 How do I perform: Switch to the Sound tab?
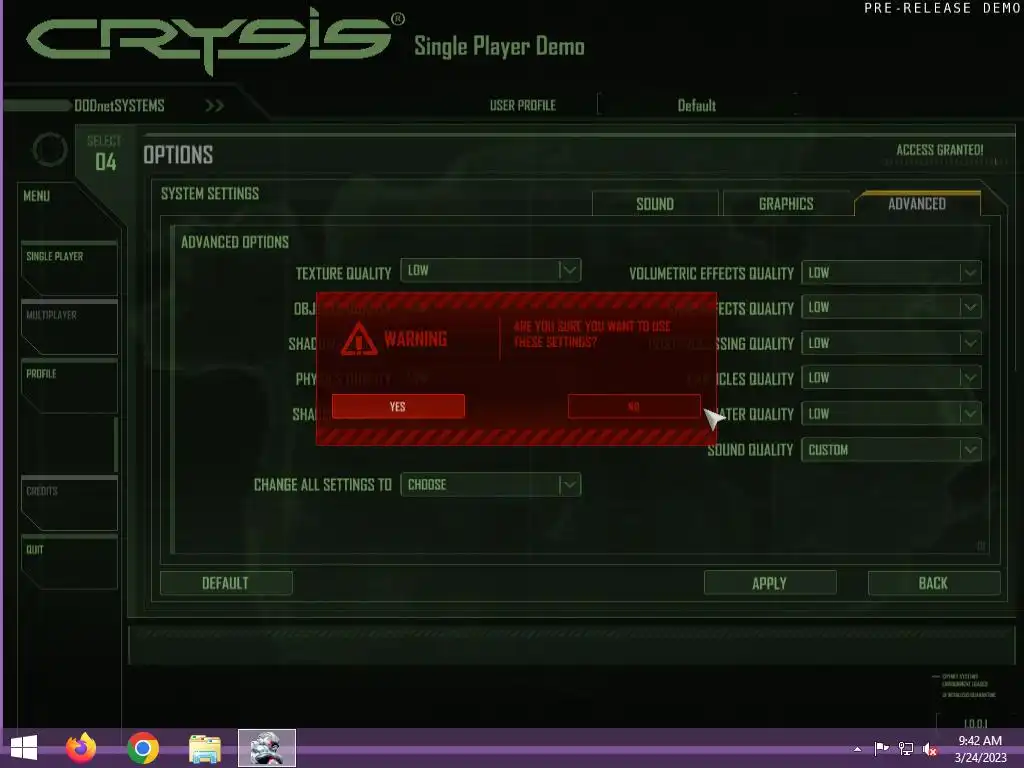coord(655,204)
